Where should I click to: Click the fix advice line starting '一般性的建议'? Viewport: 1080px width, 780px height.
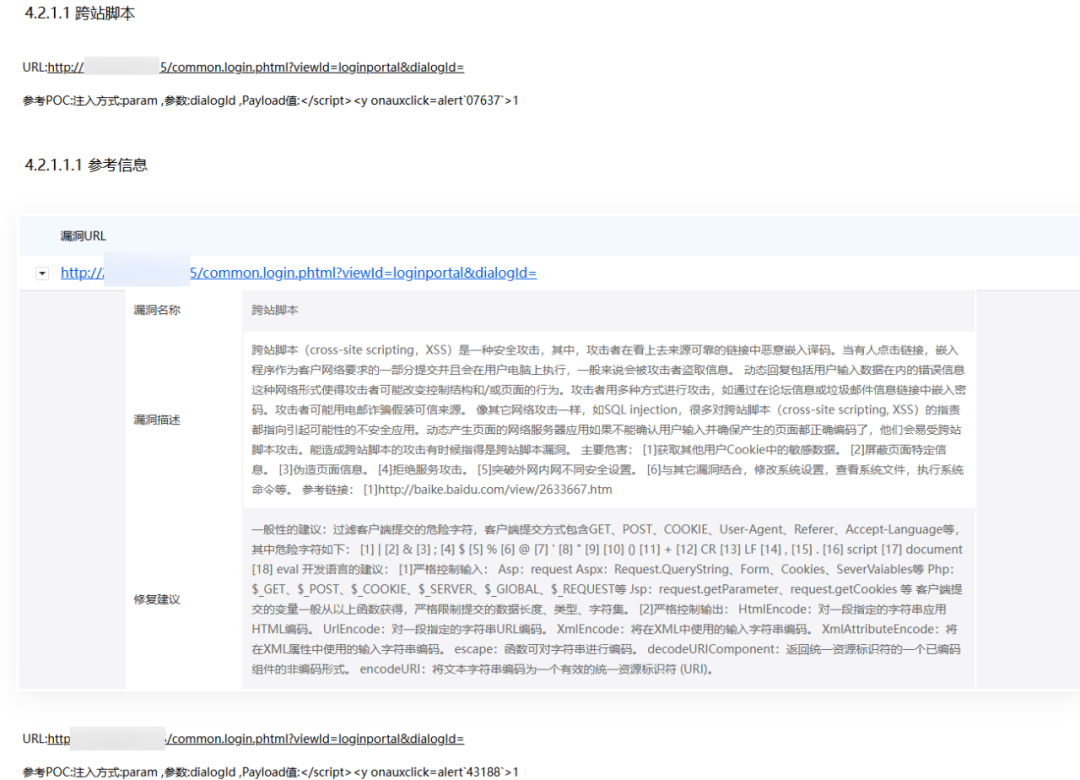pos(606,529)
